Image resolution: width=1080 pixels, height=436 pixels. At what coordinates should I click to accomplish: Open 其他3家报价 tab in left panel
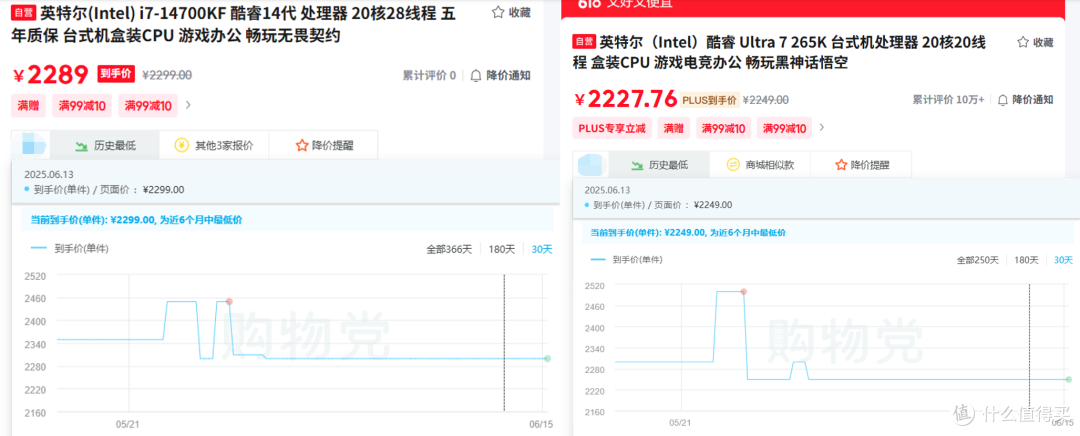coord(214,145)
